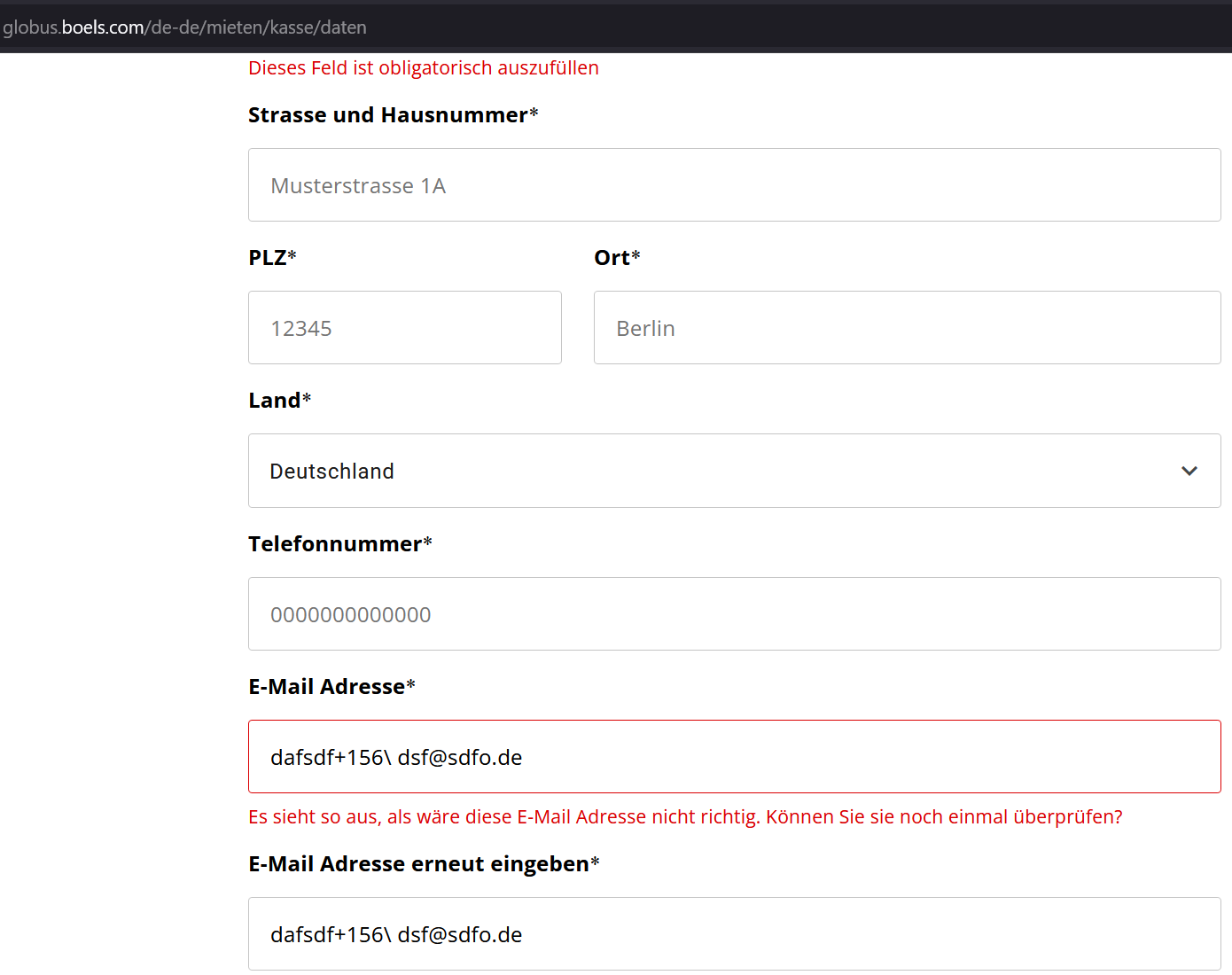Click the /de-de/mieten/kasse/daten URL path

[x=257, y=27]
